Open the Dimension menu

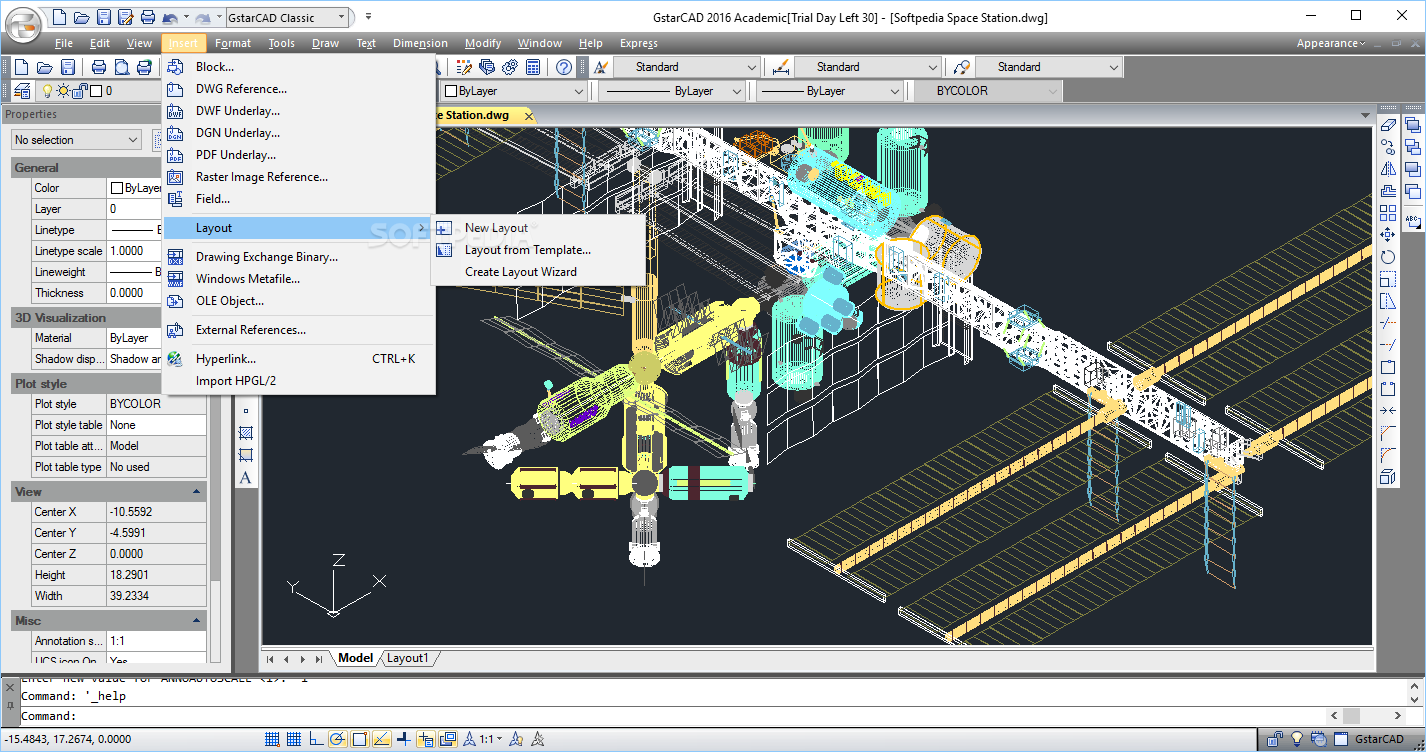pyautogui.click(x=420, y=43)
